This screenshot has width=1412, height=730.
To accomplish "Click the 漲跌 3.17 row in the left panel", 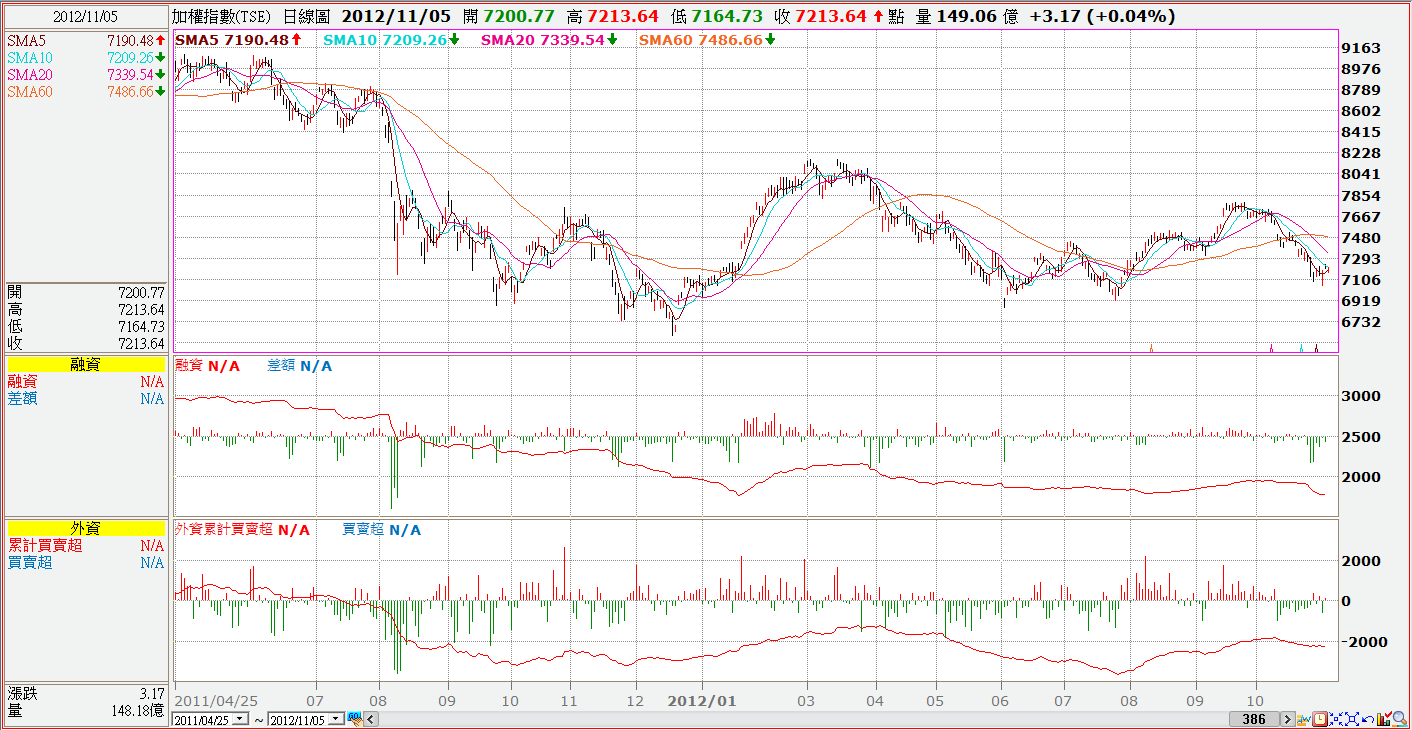I will tap(86, 693).
